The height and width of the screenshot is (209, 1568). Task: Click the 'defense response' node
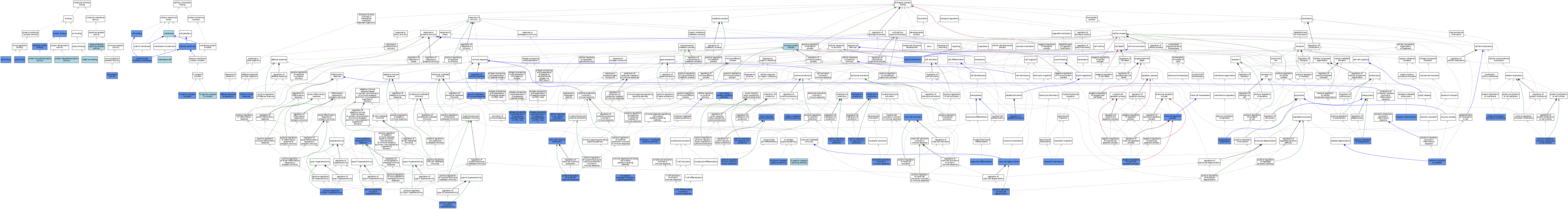(279, 60)
